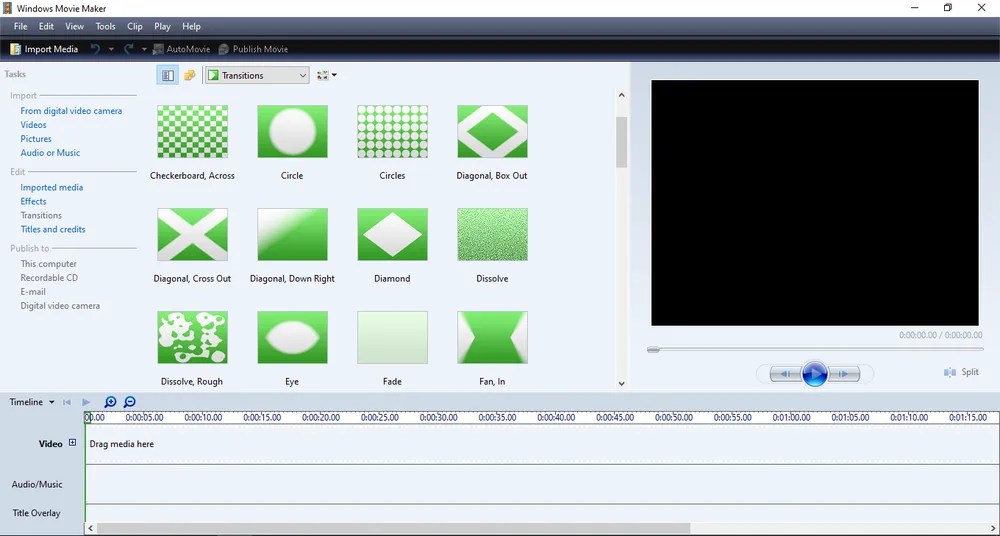1000x536 pixels.
Task: Click the Next Frame button
Action: pos(844,374)
